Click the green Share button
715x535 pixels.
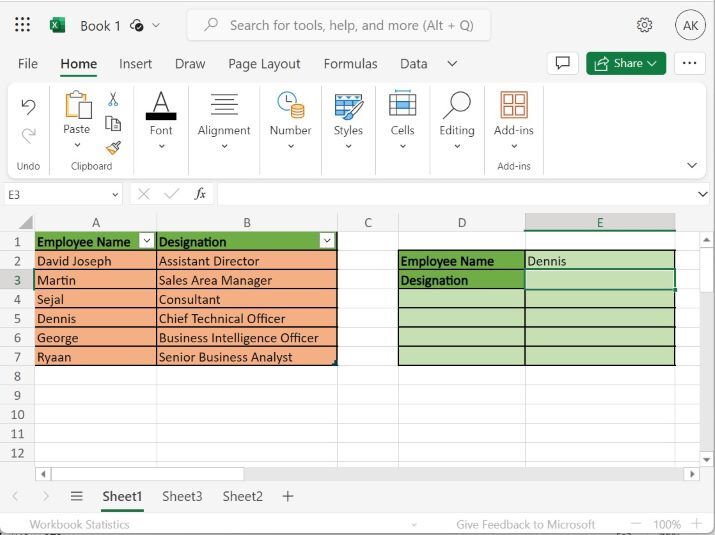tap(626, 63)
